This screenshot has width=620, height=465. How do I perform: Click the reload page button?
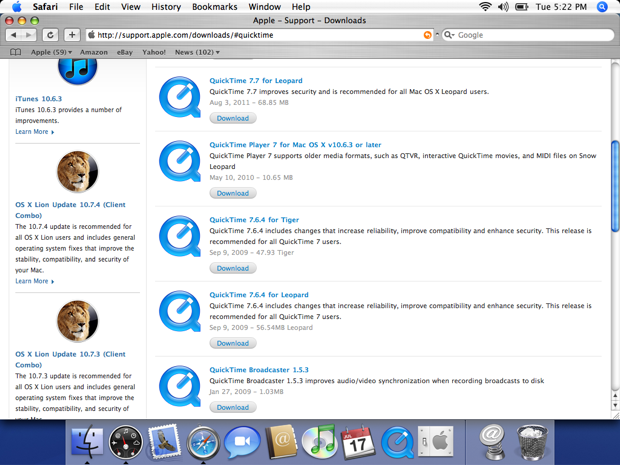pyautogui.click(x=50, y=35)
